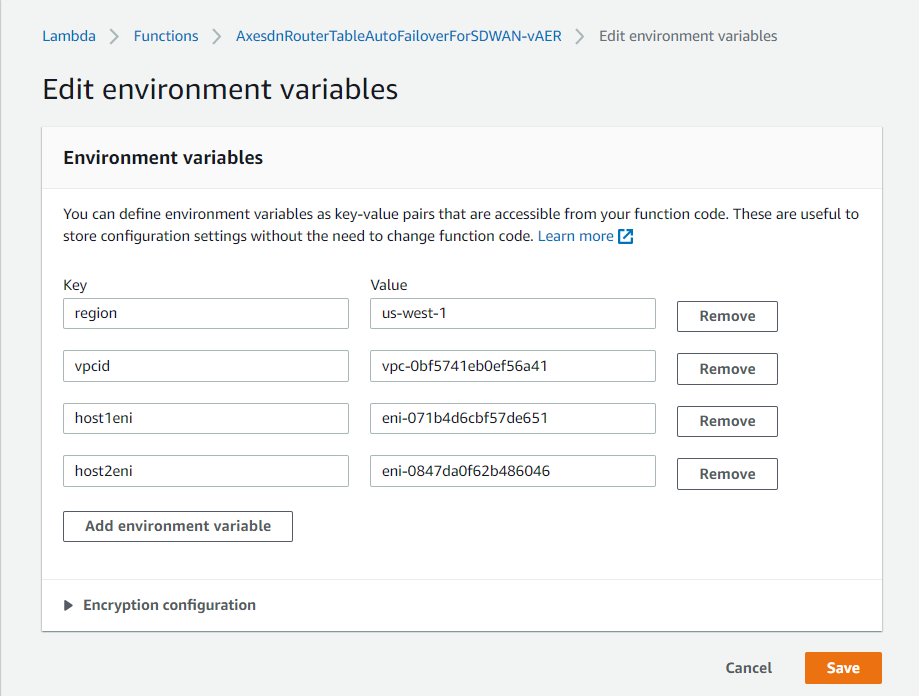Remove the host2eni environment variable
Viewport: 919px width, 696px height.
(x=727, y=474)
